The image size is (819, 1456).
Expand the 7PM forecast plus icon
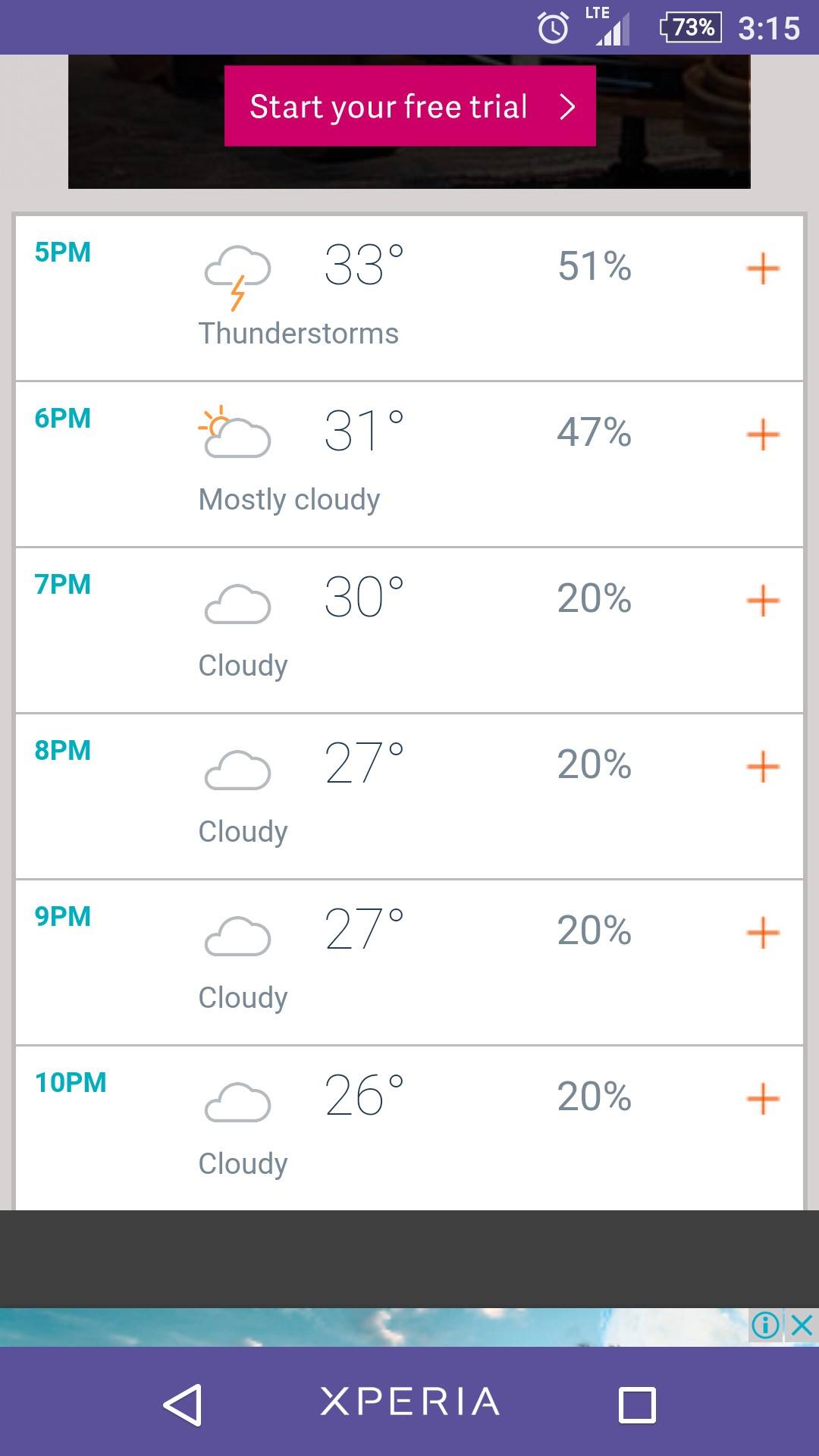(763, 601)
